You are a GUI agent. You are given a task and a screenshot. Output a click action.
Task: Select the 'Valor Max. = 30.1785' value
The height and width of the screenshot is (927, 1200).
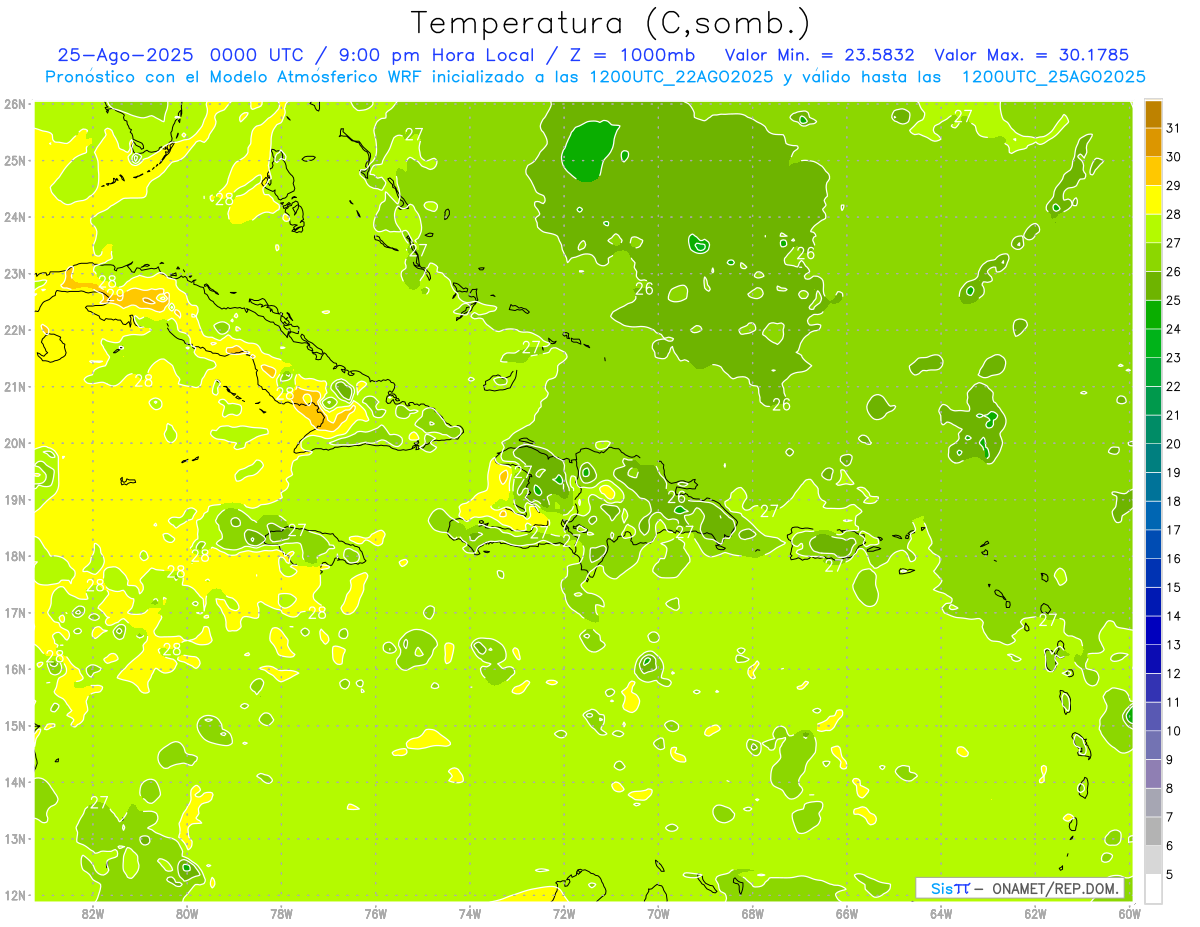point(1032,55)
